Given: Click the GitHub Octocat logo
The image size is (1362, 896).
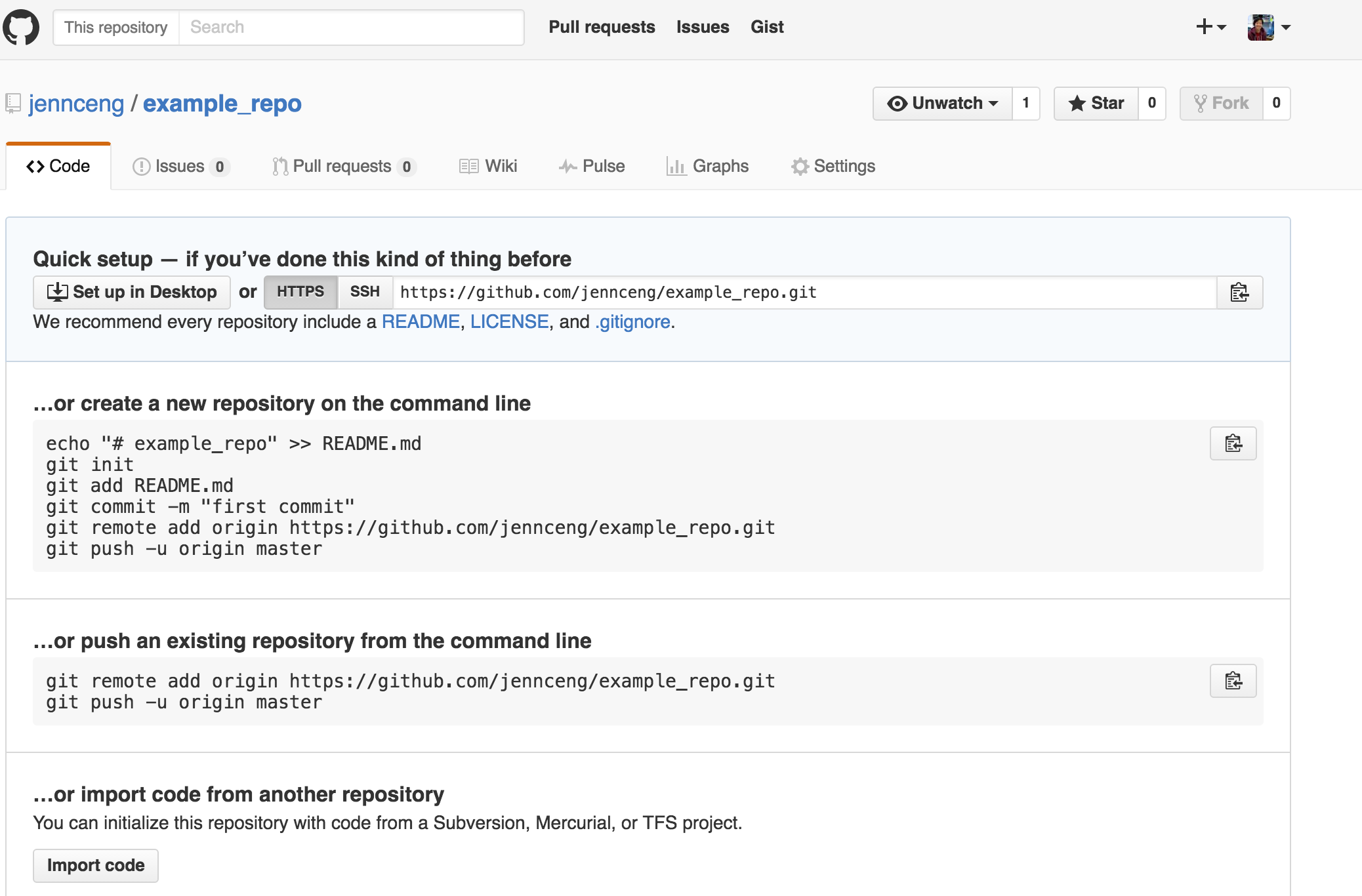Looking at the screenshot, I should [21, 27].
